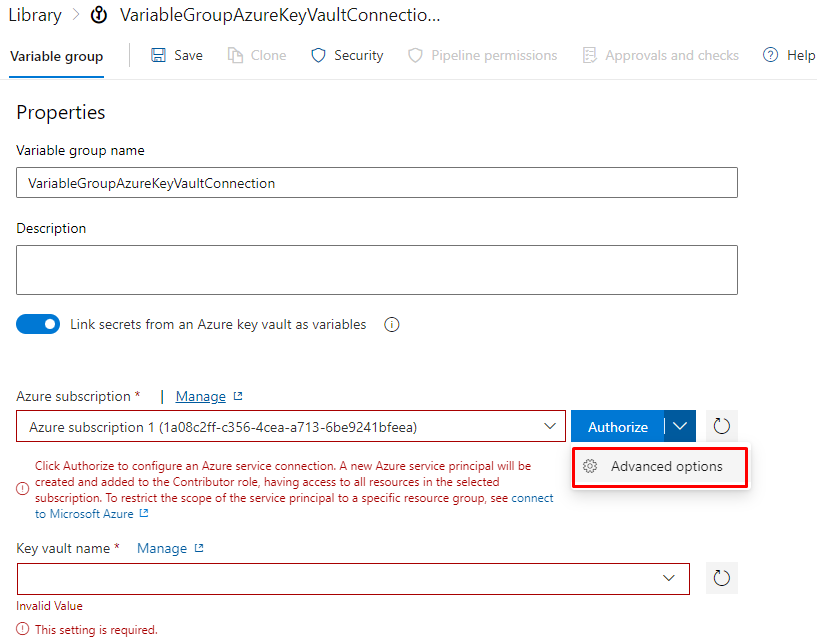The height and width of the screenshot is (641, 817).
Task: Click the Save disk icon
Action: pos(159,56)
